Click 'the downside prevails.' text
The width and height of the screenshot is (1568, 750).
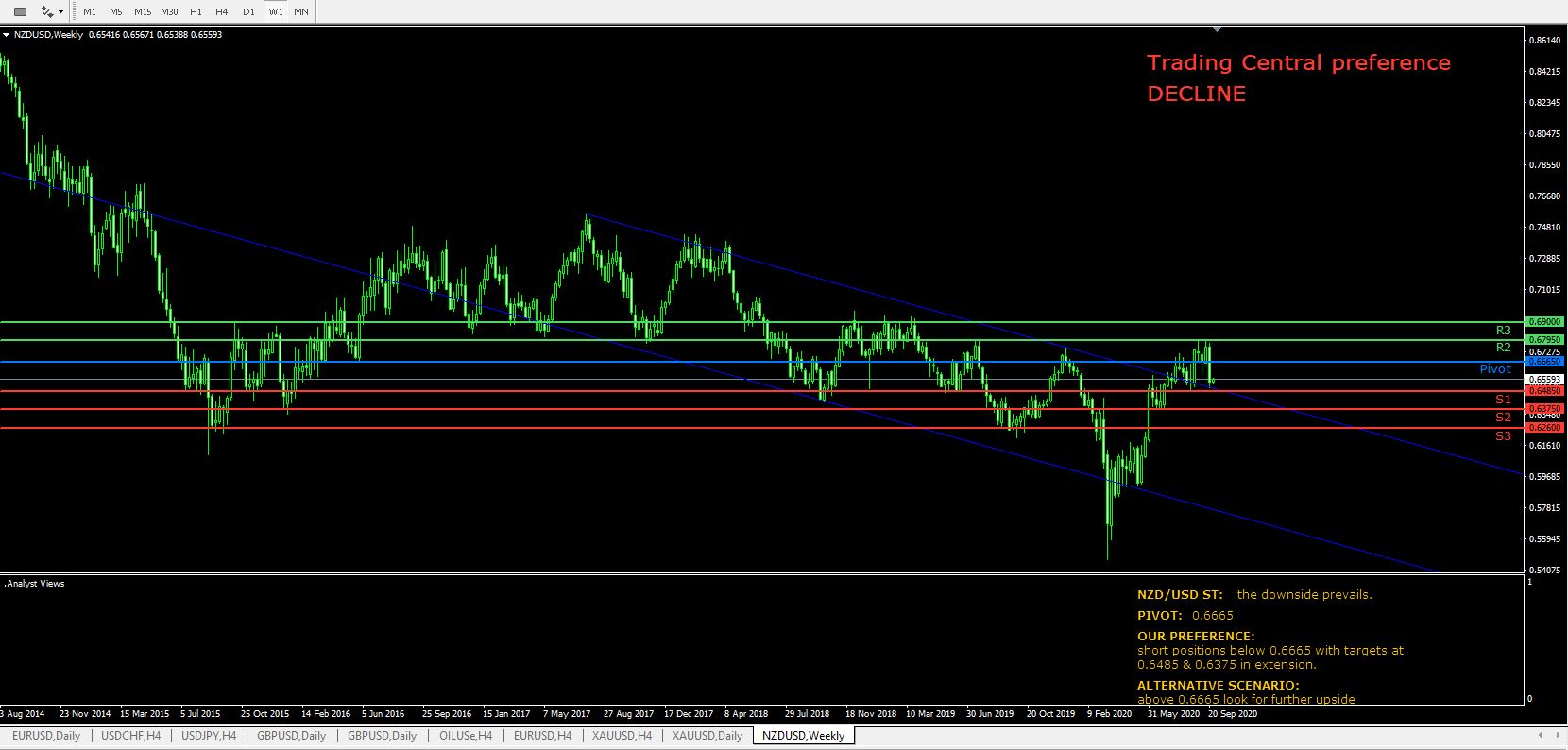coord(1304,595)
